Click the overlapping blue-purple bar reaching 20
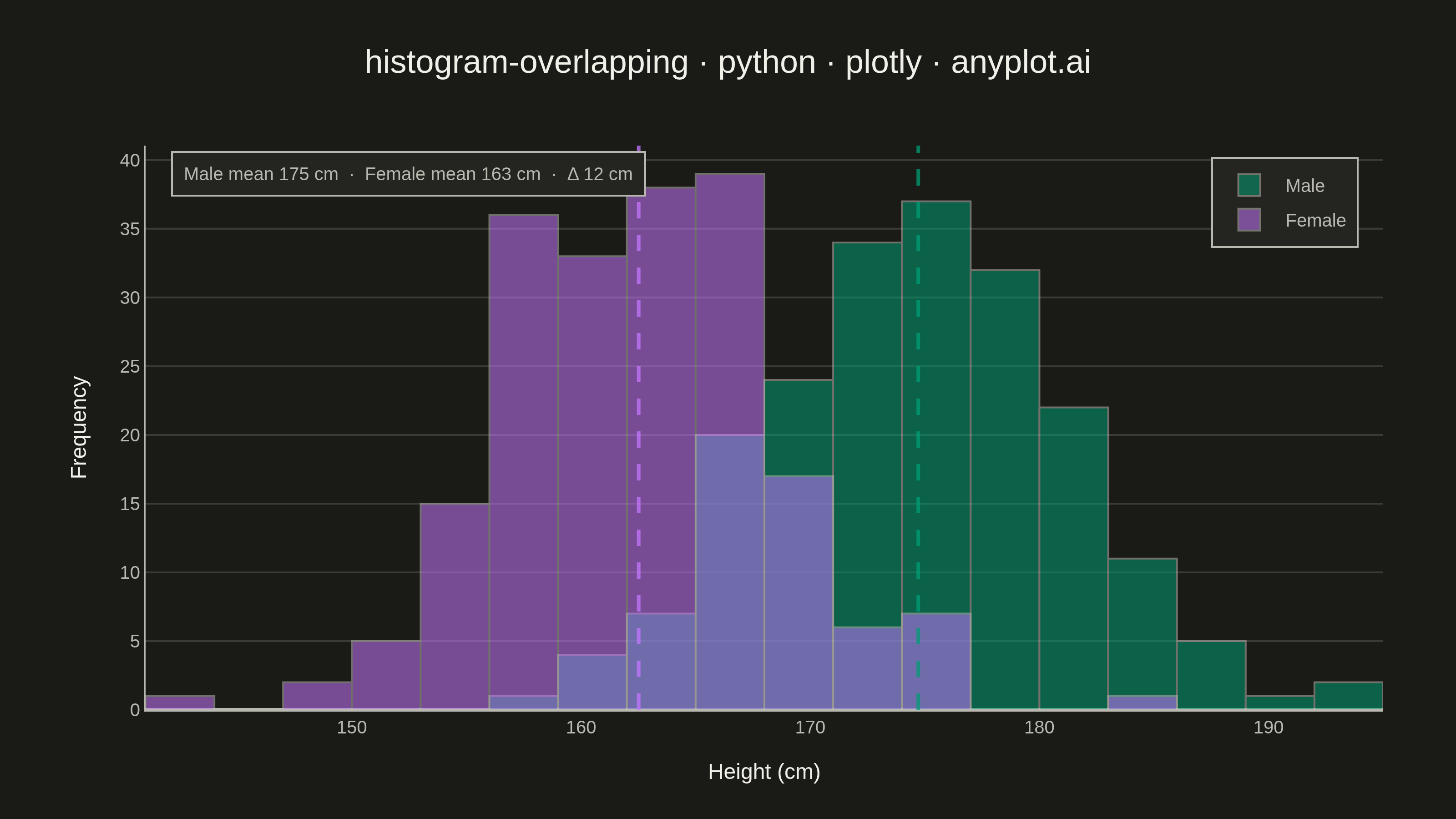 tap(730, 572)
